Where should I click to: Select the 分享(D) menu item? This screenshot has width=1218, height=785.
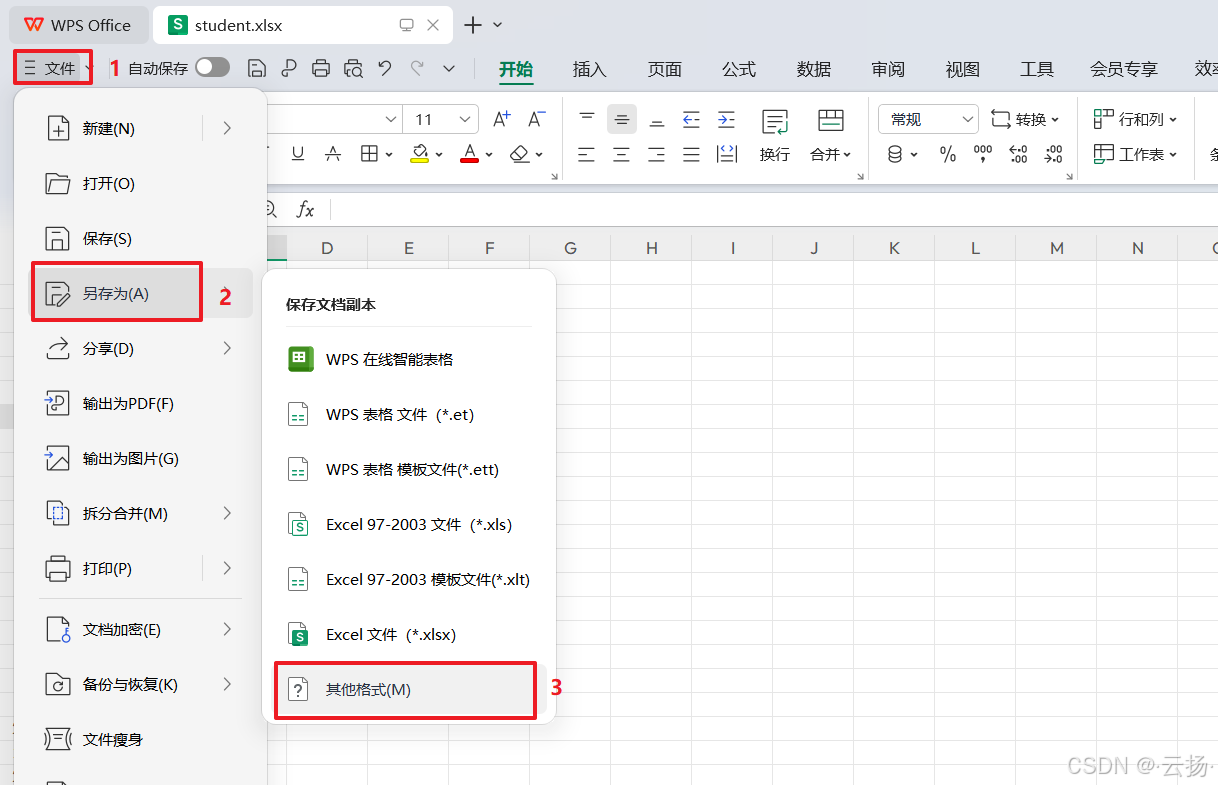point(141,348)
